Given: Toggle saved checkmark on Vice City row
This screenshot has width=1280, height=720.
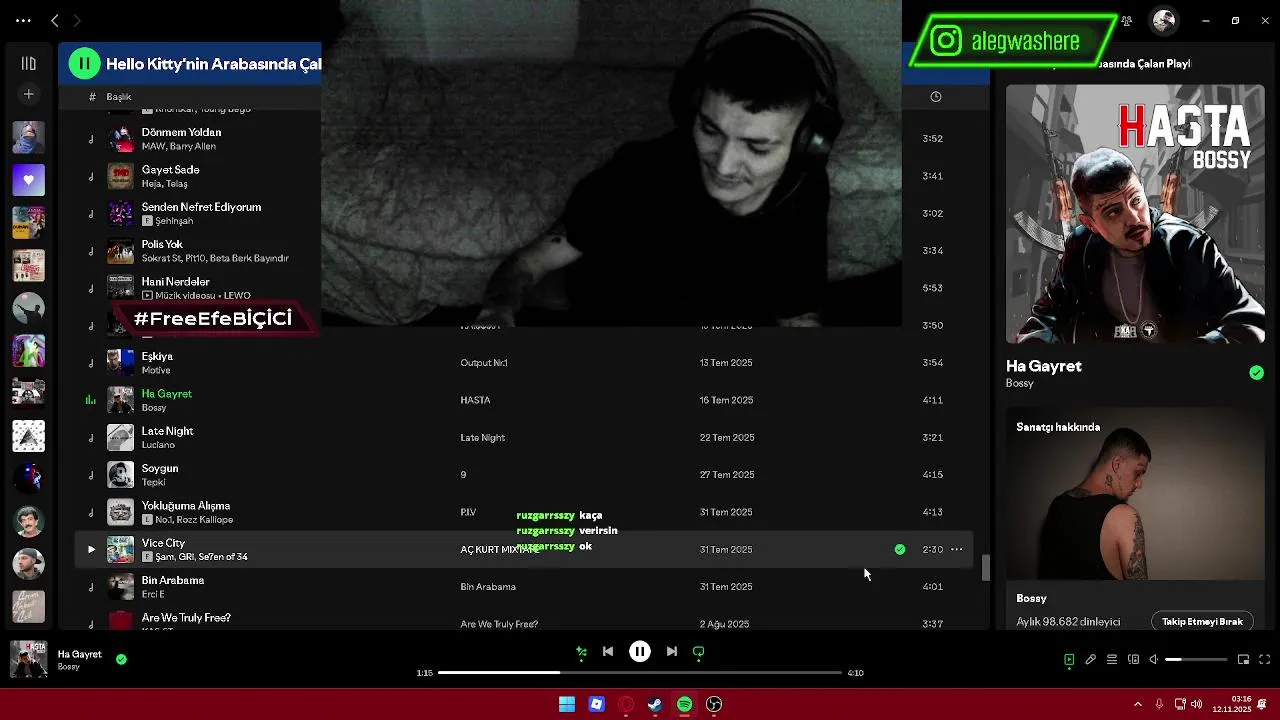Looking at the screenshot, I should [x=900, y=549].
